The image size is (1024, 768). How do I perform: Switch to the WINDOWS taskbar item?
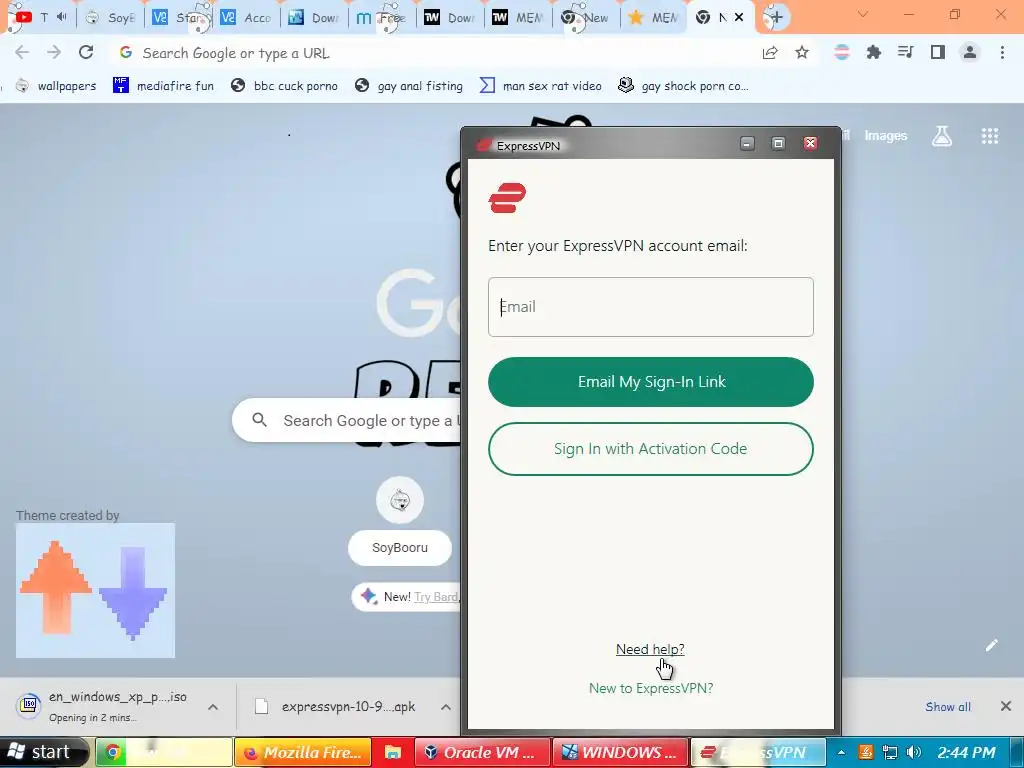pyautogui.click(x=620, y=752)
